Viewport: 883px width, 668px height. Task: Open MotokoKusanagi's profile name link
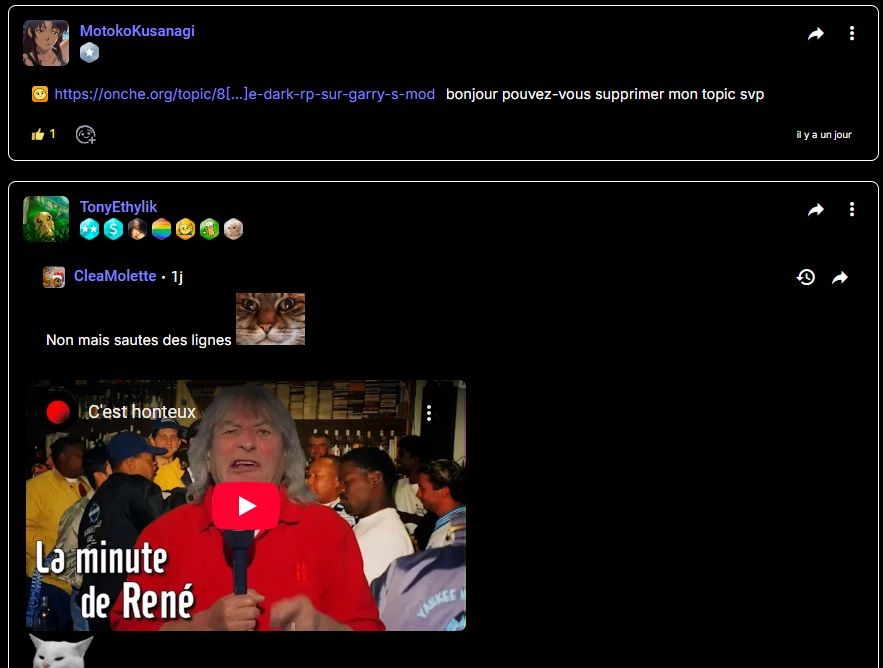click(x=137, y=31)
